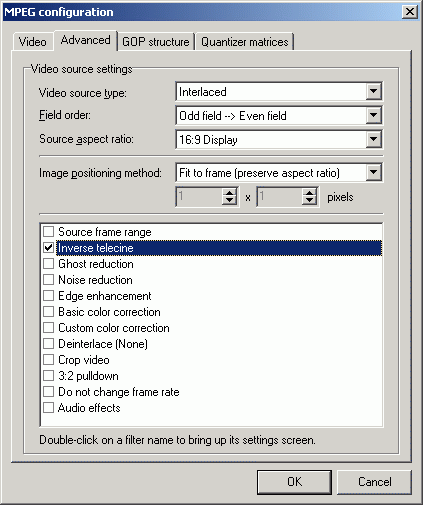
Task: Click the OK button
Action: (294, 482)
